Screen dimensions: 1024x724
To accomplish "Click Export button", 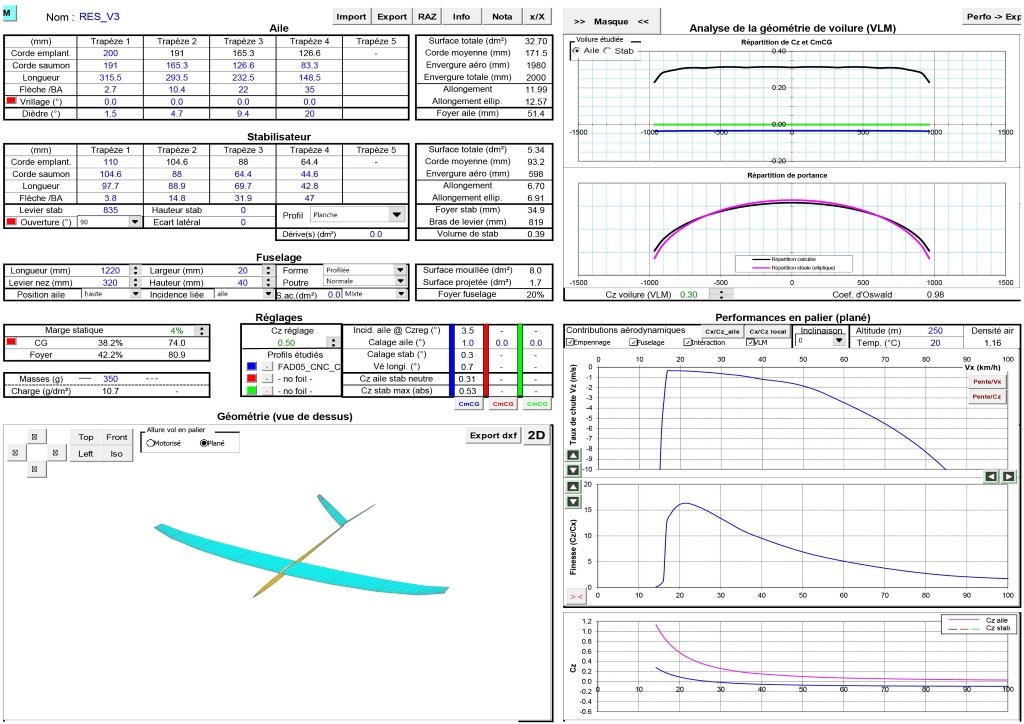I will click(392, 16).
